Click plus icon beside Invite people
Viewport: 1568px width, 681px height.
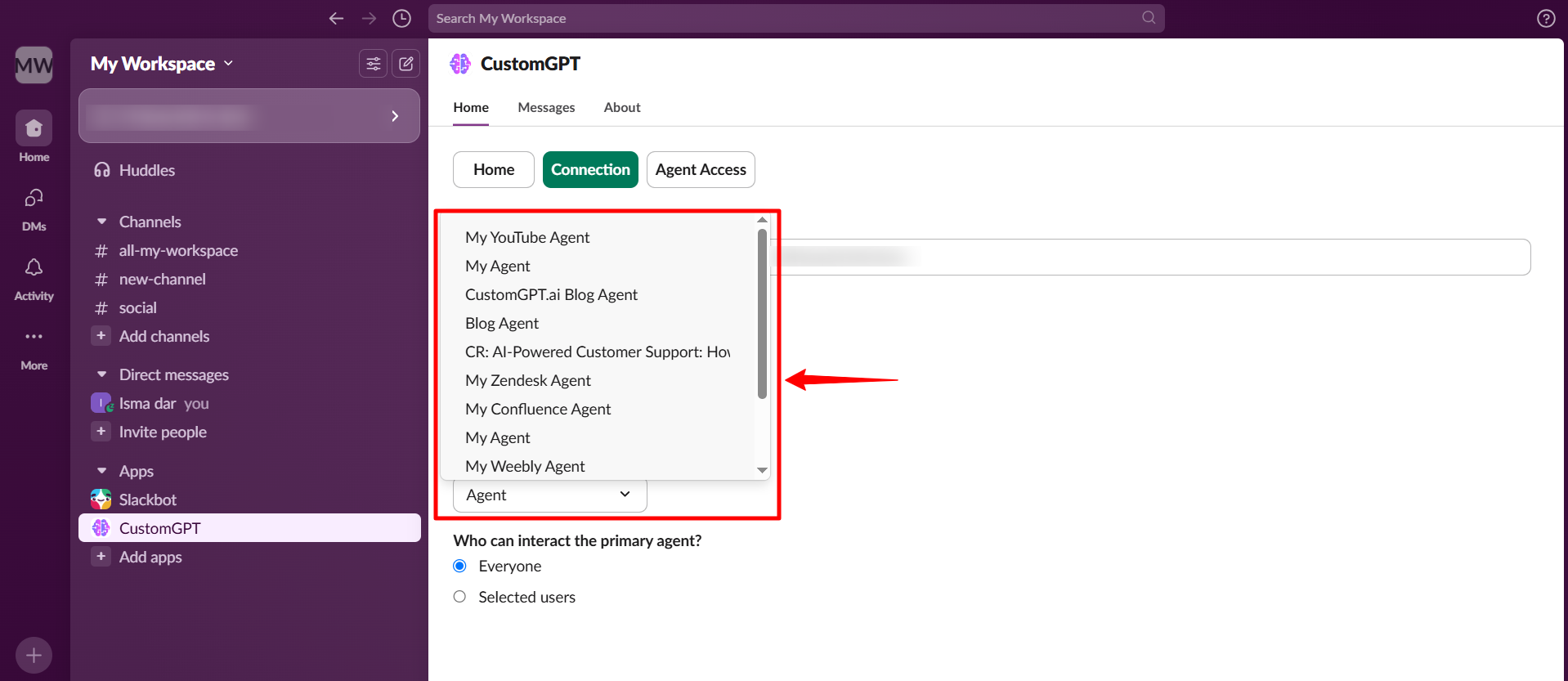point(101,432)
